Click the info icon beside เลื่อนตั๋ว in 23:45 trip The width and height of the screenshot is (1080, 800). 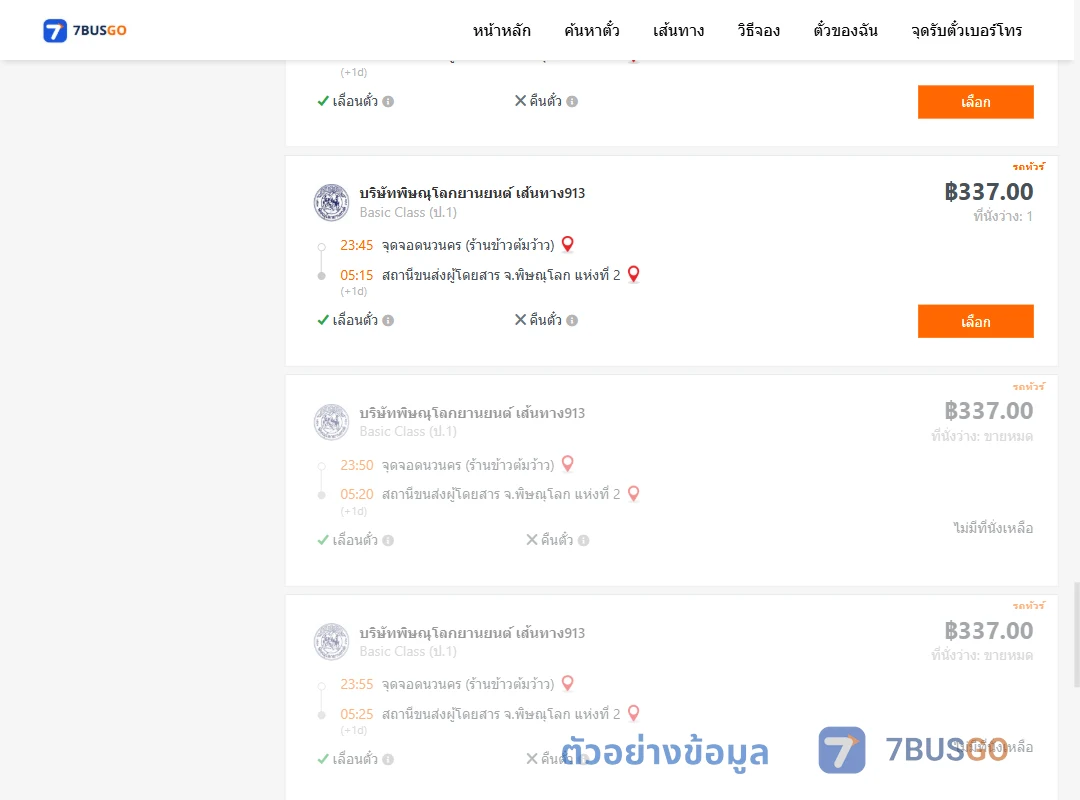tap(388, 320)
